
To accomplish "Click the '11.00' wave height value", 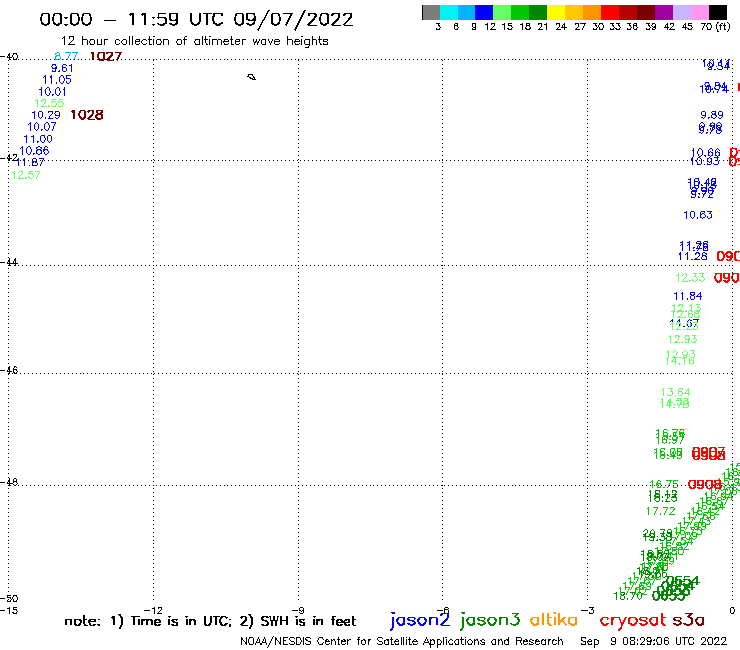I will click(38, 139).
